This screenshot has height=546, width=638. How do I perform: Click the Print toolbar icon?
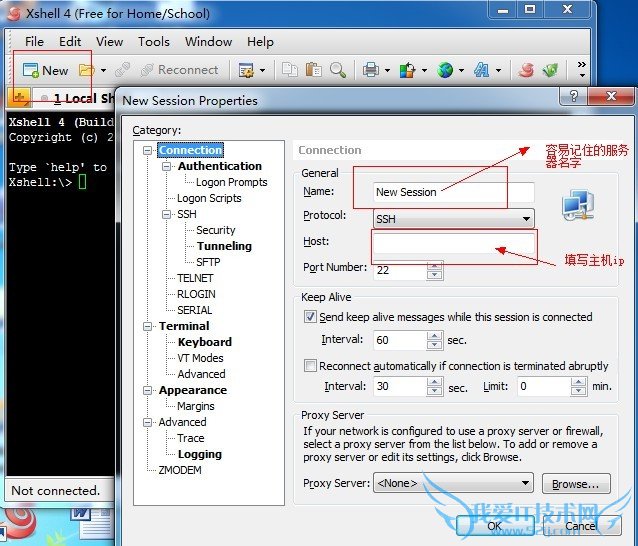point(371,70)
